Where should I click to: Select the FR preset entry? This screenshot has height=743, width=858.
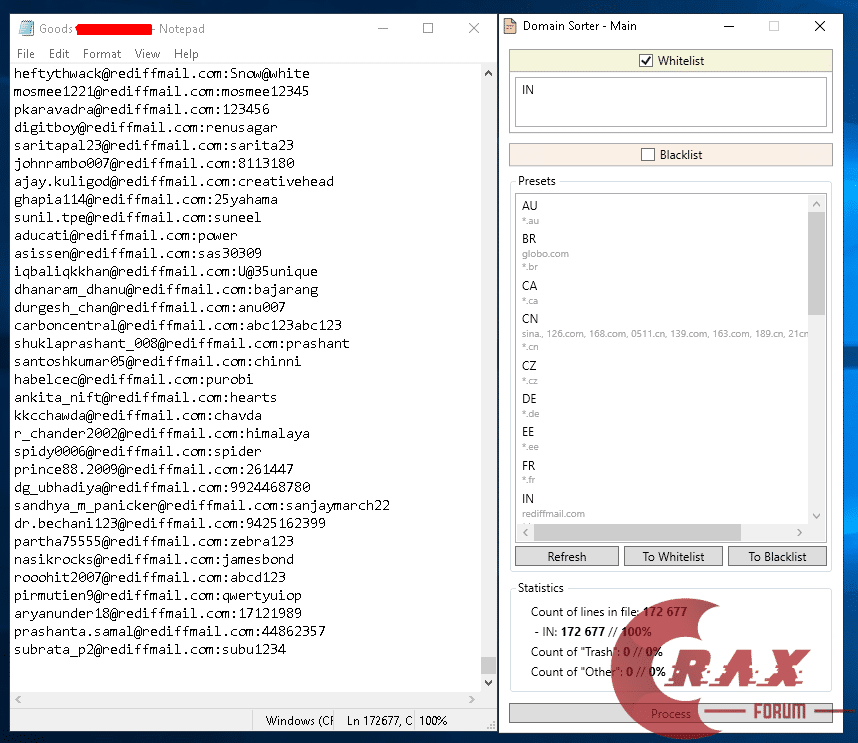pyautogui.click(x=530, y=465)
